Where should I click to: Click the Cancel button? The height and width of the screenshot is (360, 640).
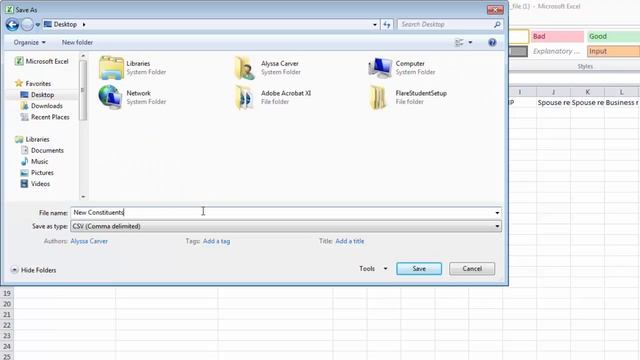pos(472,269)
